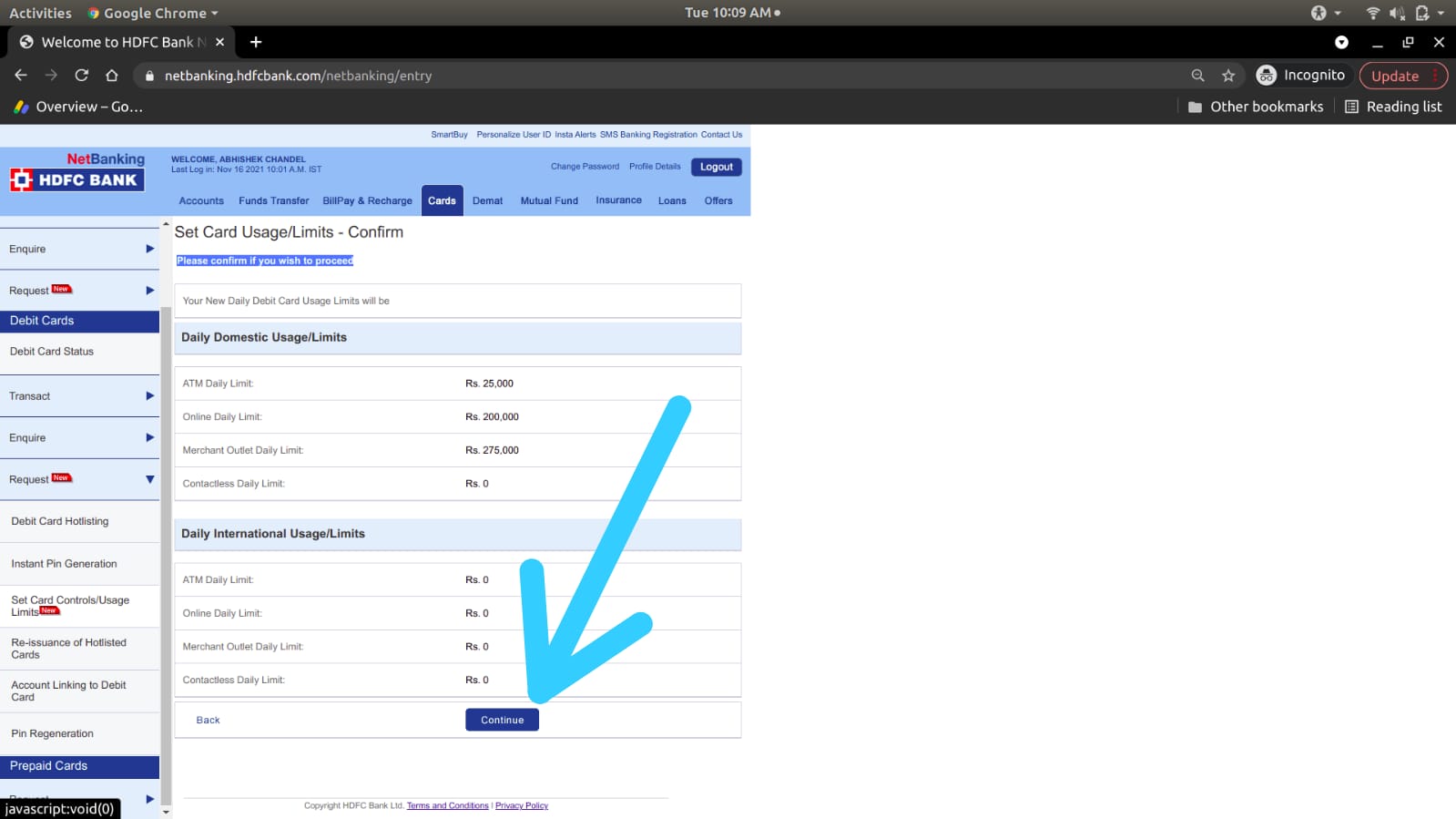This screenshot has width=1456, height=819.
Task: Open the Funds Transfer tab
Action: tap(273, 200)
